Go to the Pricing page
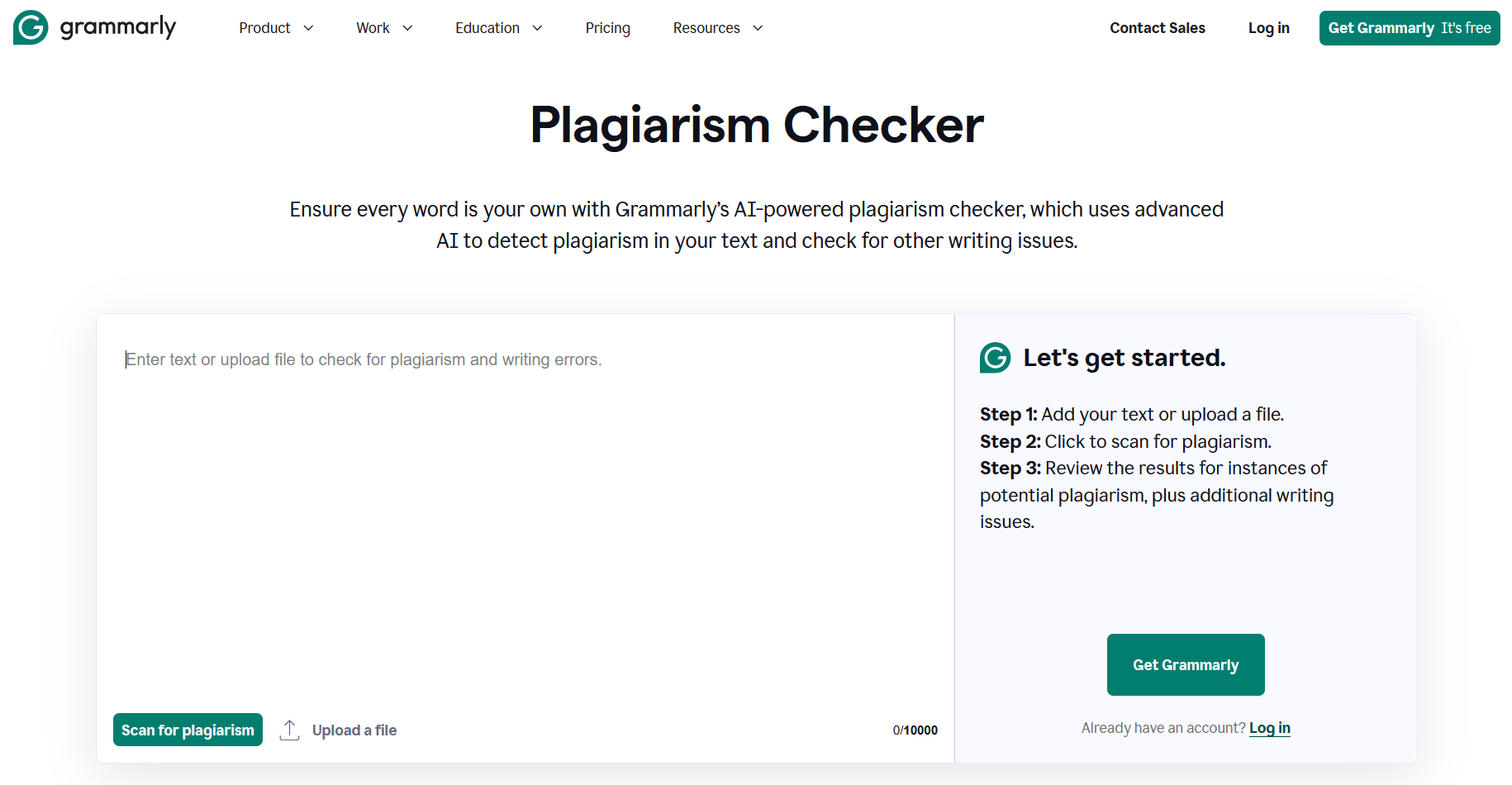The width and height of the screenshot is (1512, 785). [x=607, y=28]
